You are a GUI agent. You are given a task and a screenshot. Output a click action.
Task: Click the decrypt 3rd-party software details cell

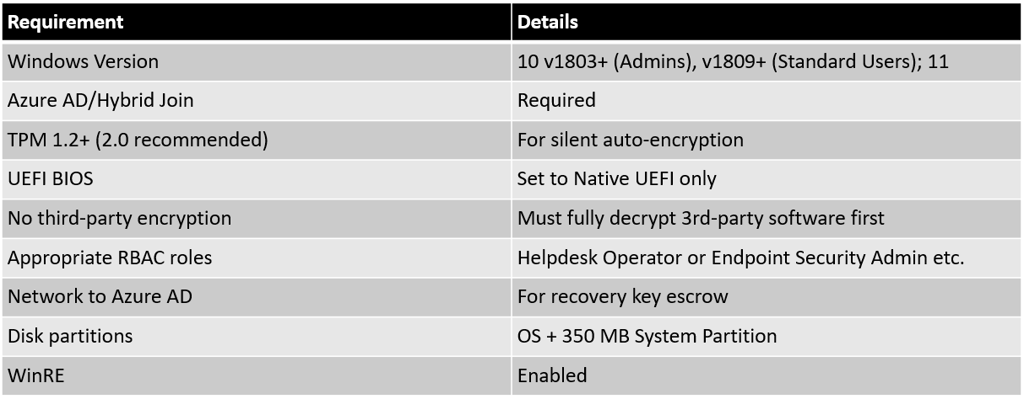[766, 218]
